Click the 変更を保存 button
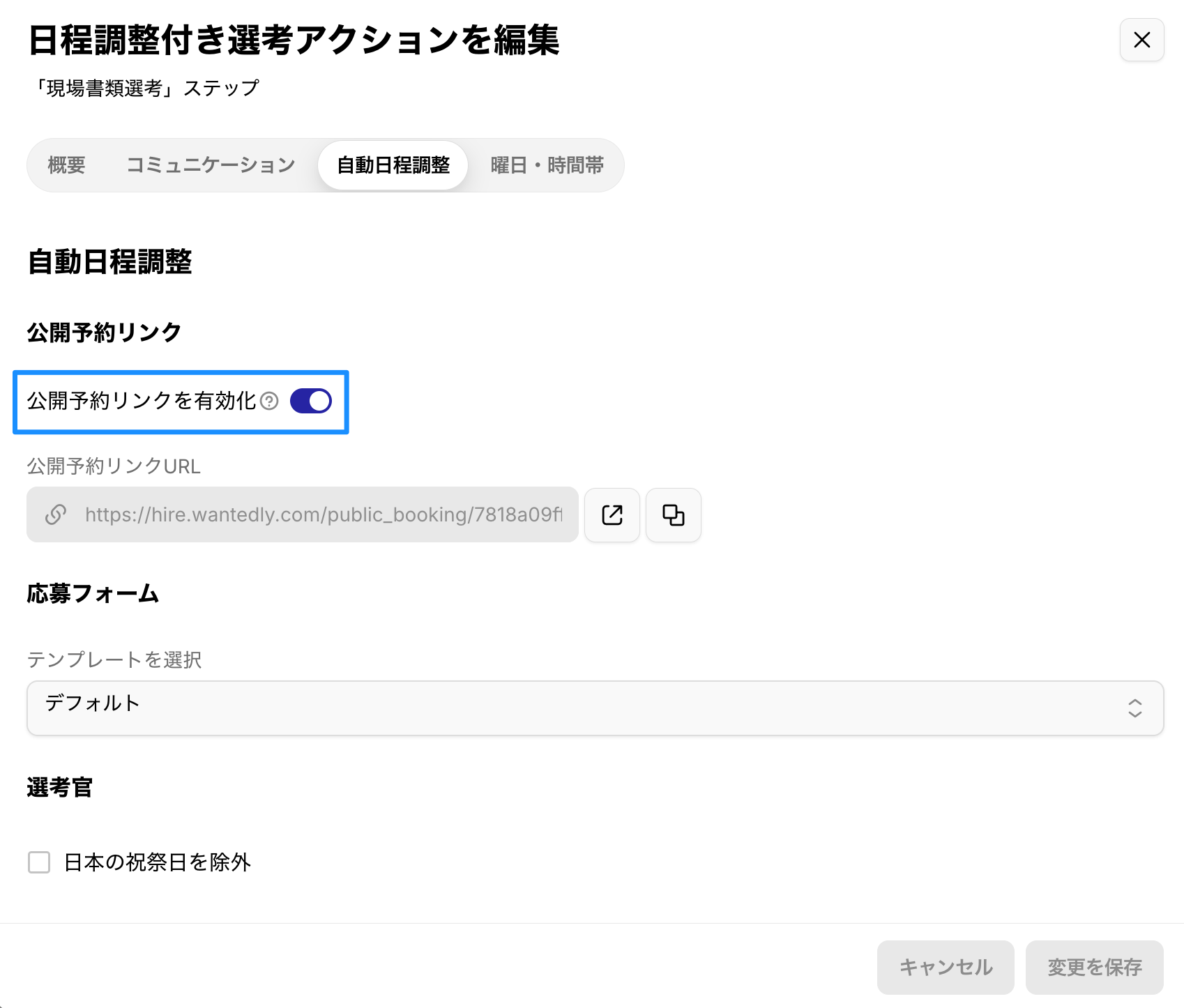The height and width of the screenshot is (1008, 1184). pyautogui.click(x=1094, y=967)
